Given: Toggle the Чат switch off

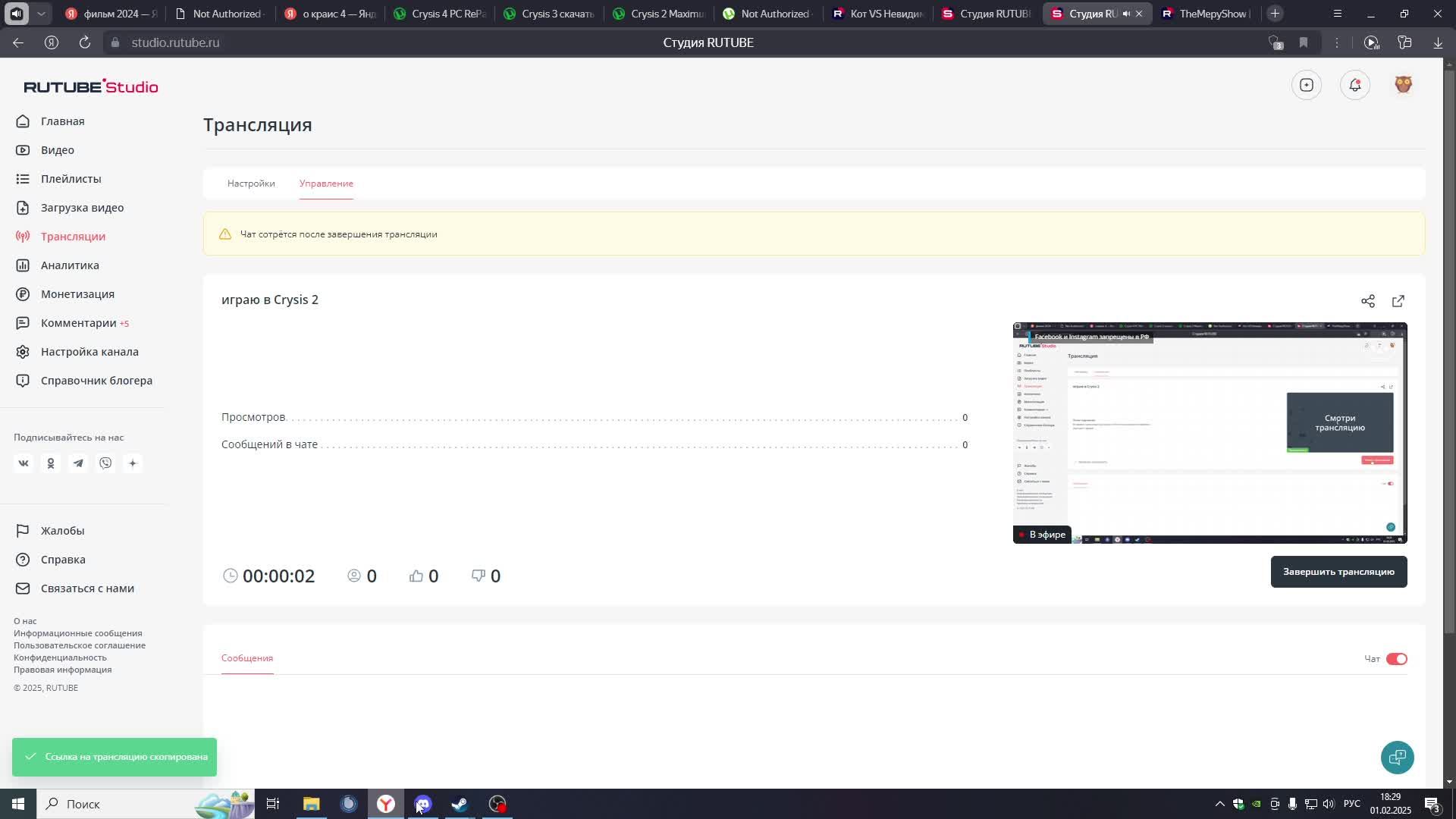Looking at the screenshot, I should [x=1396, y=659].
